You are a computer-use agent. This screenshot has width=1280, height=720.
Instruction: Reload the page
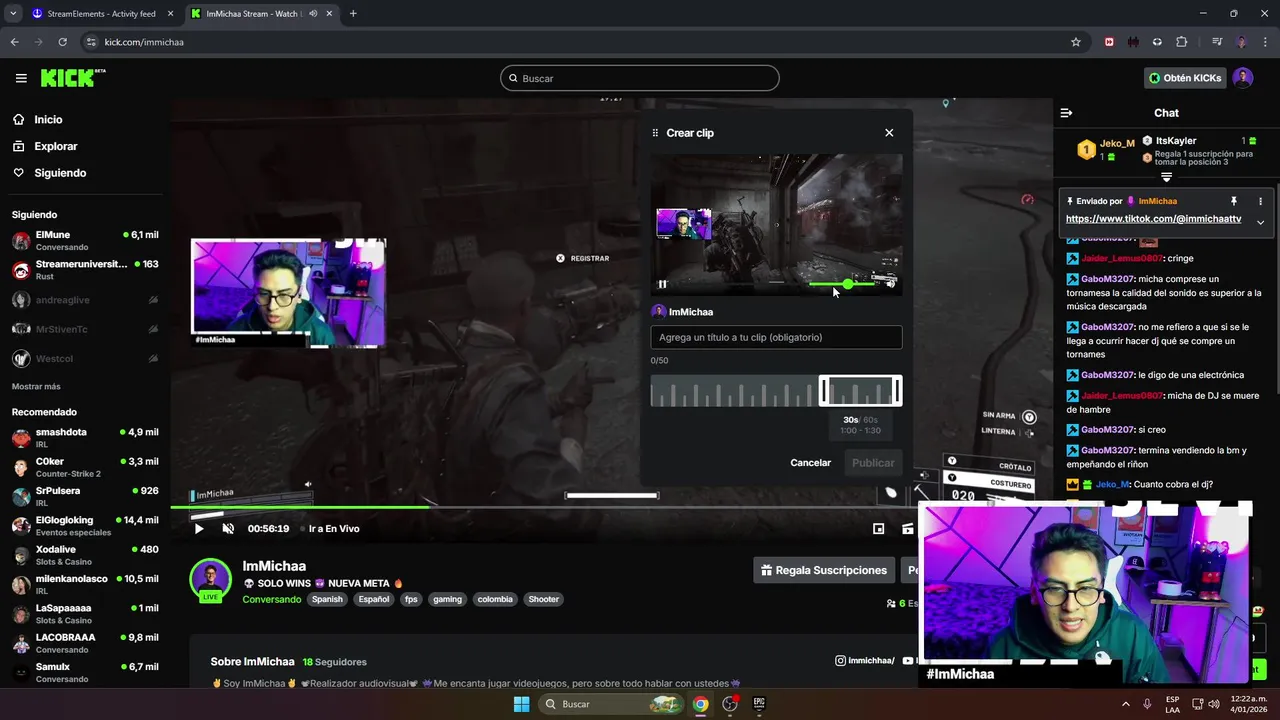pos(62,42)
